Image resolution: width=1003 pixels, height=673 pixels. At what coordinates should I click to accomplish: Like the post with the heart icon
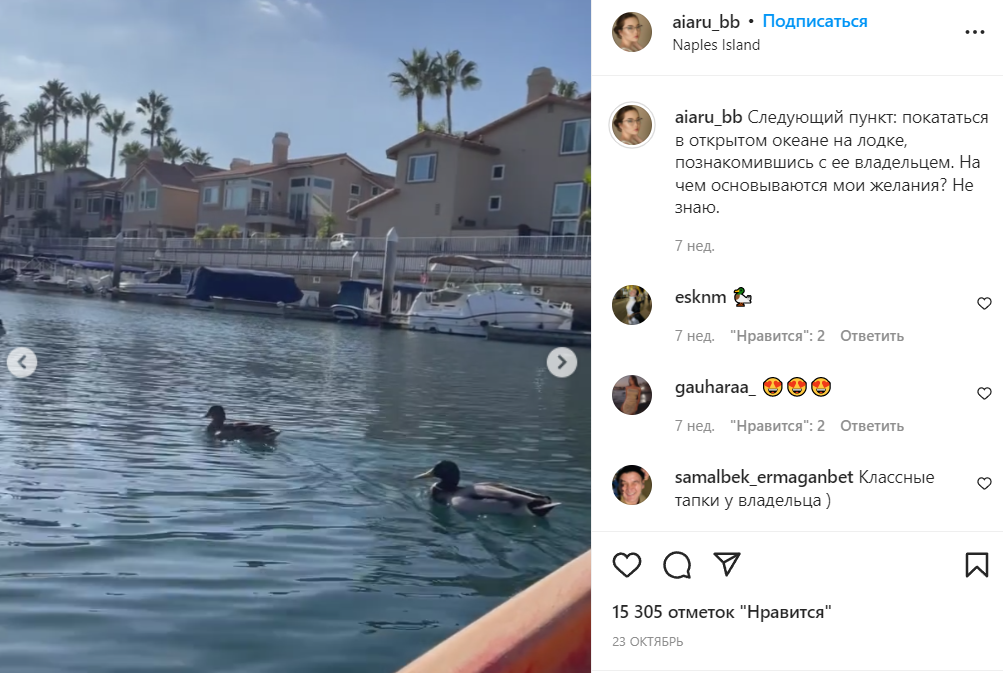(x=627, y=565)
